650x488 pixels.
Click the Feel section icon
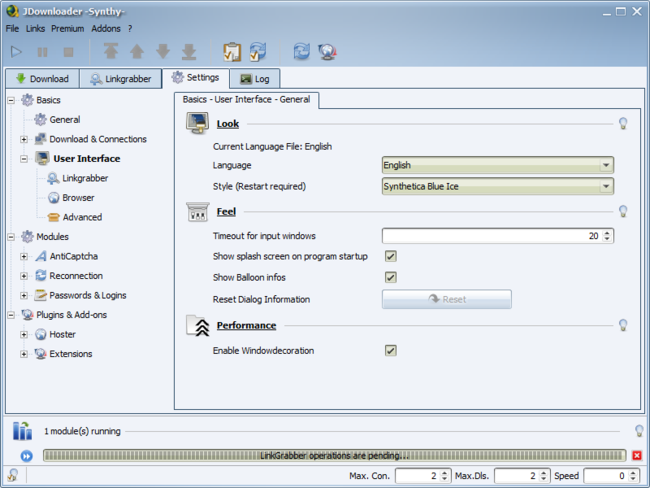[198, 211]
